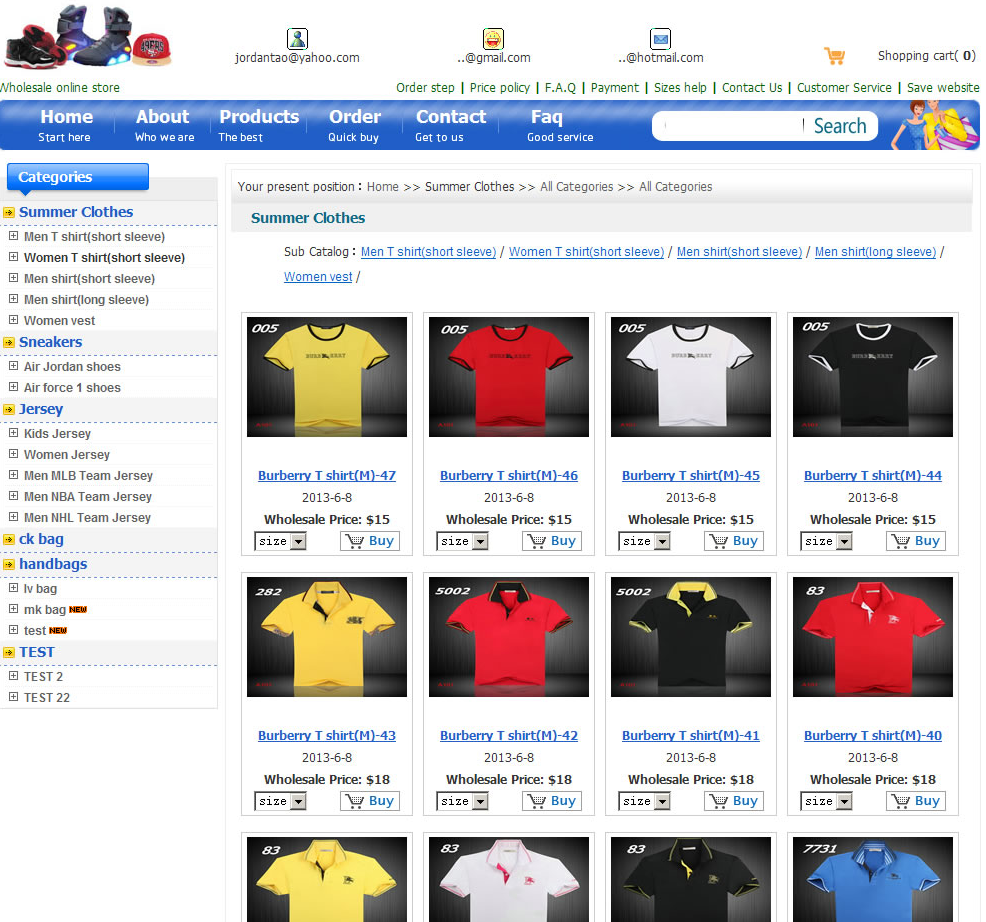Screen dimensions: 986x922
Task: Open the shopping cart icon
Action: point(834,56)
